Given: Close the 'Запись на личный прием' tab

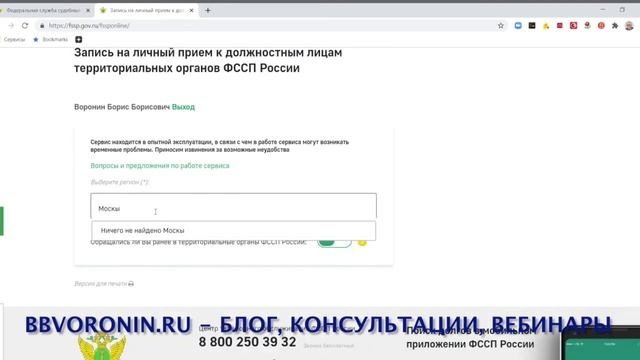Looking at the screenshot, I should (191, 10).
